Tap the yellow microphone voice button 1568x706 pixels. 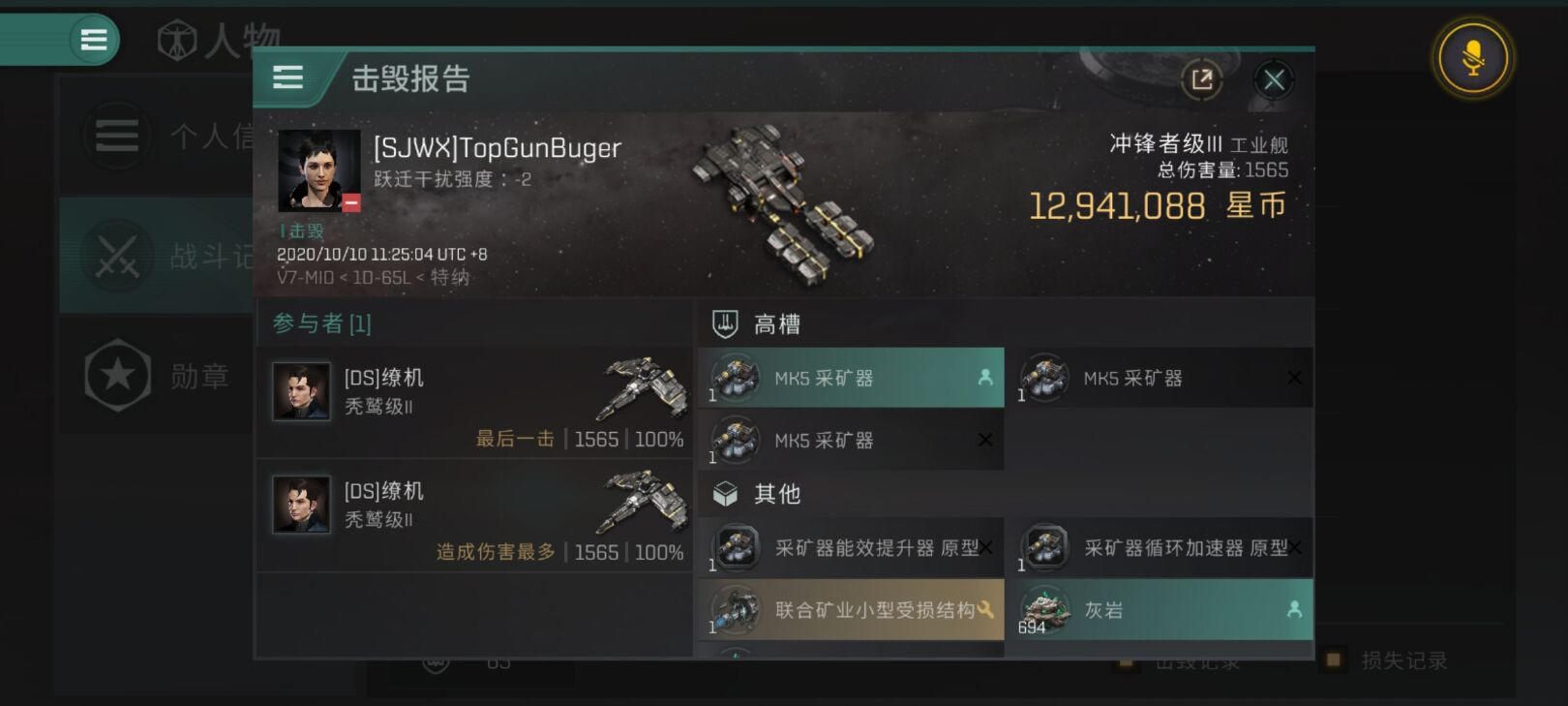click(x=1472, y=57)
